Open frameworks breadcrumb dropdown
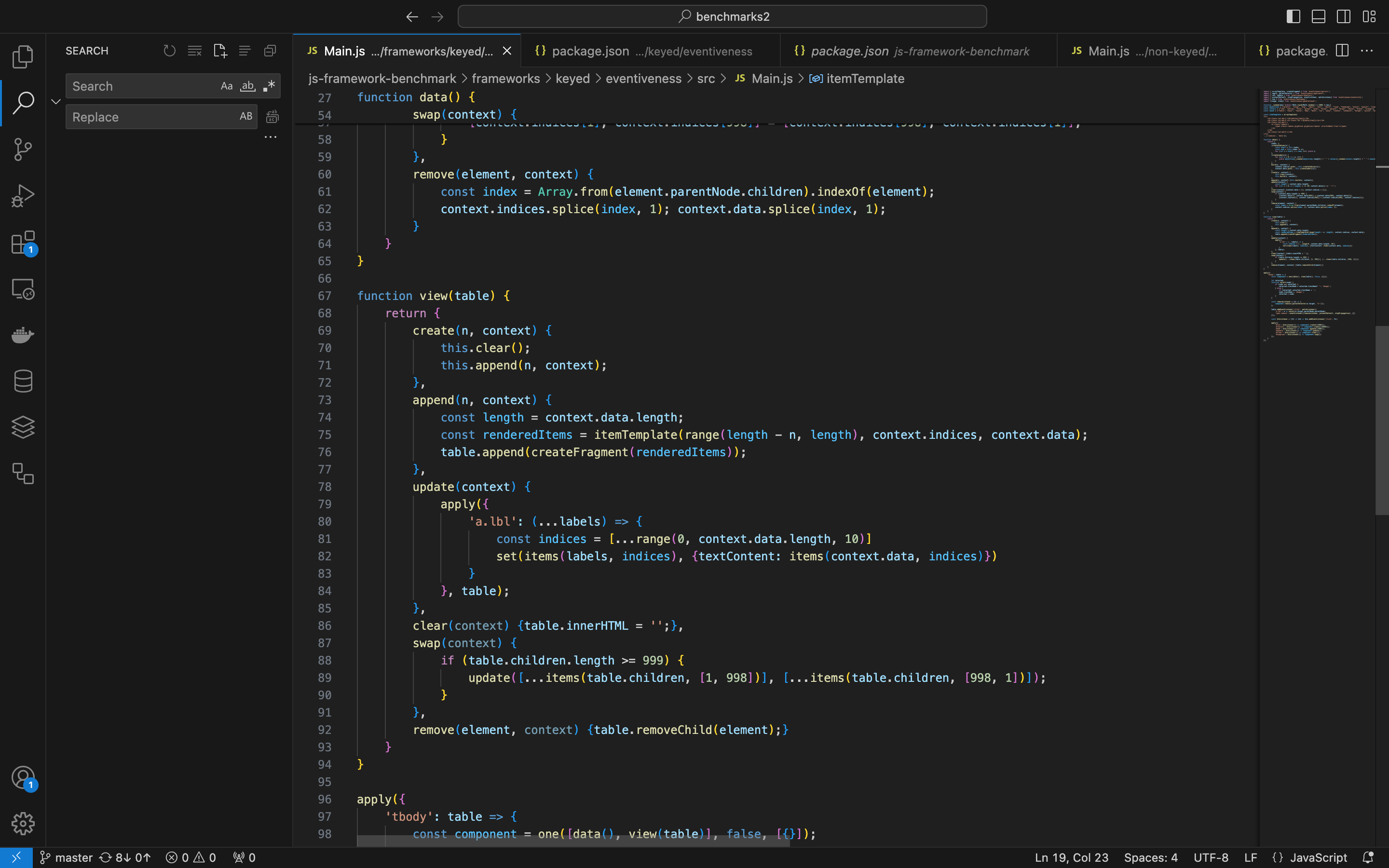Screen dimensions: 1389x868 click(505, 79)
